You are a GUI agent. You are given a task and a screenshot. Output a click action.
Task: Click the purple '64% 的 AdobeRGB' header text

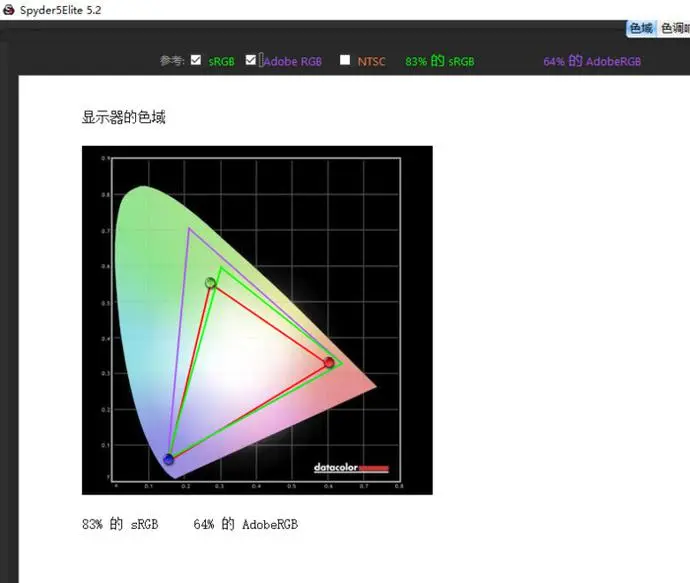tap(592, 61)
